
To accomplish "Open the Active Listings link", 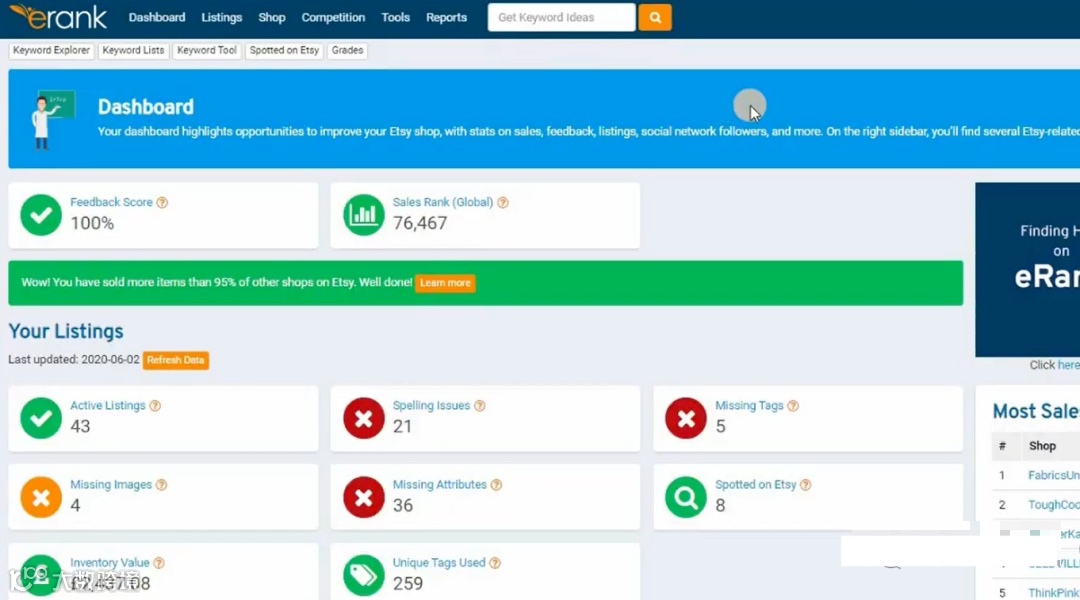I will pyautogui.click(x=107, y=406).
